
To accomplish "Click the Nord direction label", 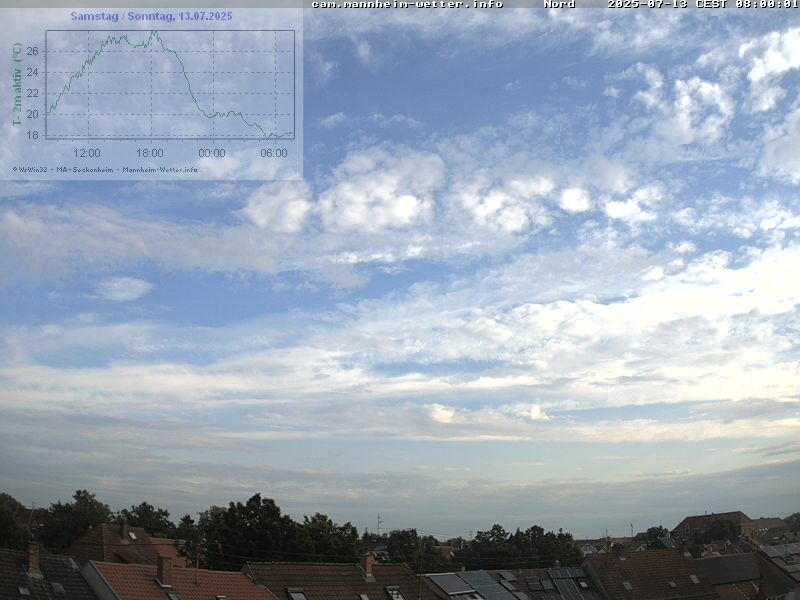I will pos(559,4).
